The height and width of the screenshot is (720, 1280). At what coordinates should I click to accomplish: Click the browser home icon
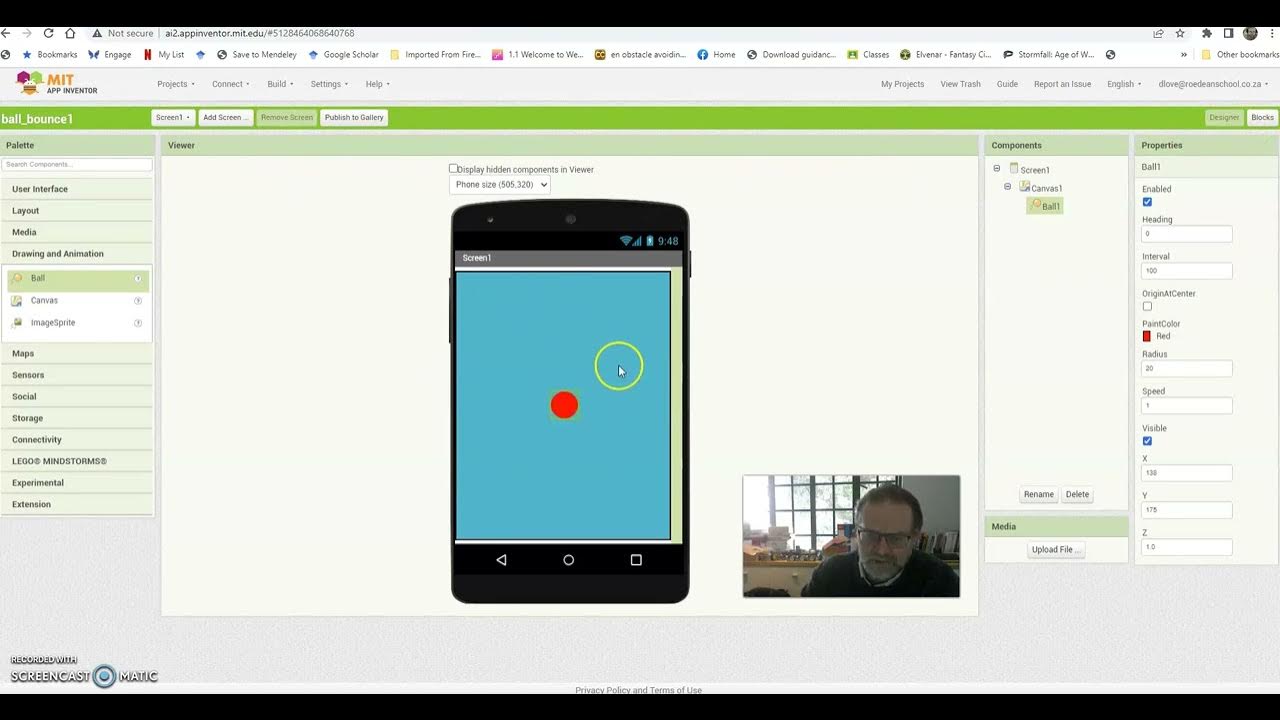[x=70, y=33]
